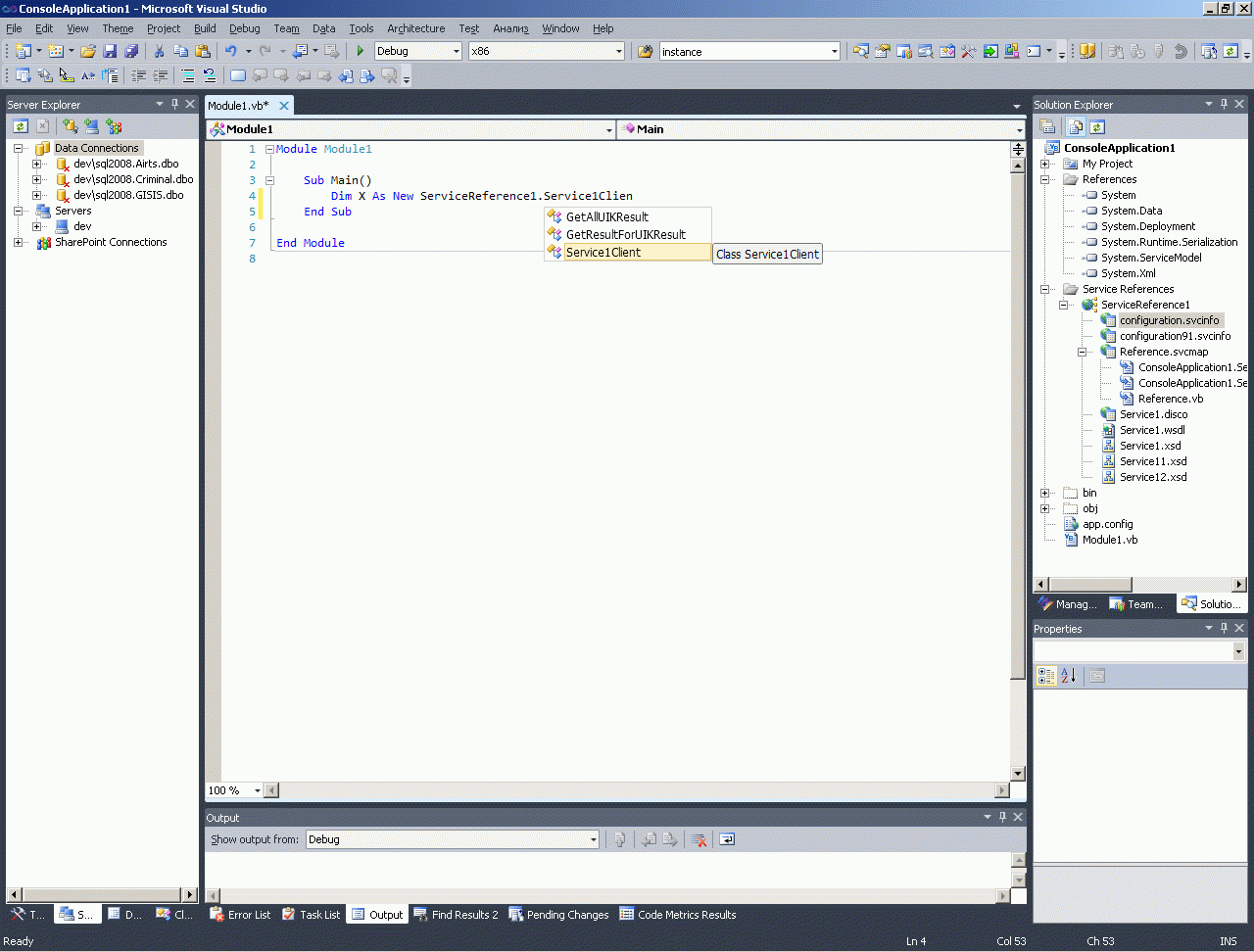Screen dimensions: 1254x952
Task: Click Refresh icon in Server Explorer toolbar
Action: [x=21, y=126]
